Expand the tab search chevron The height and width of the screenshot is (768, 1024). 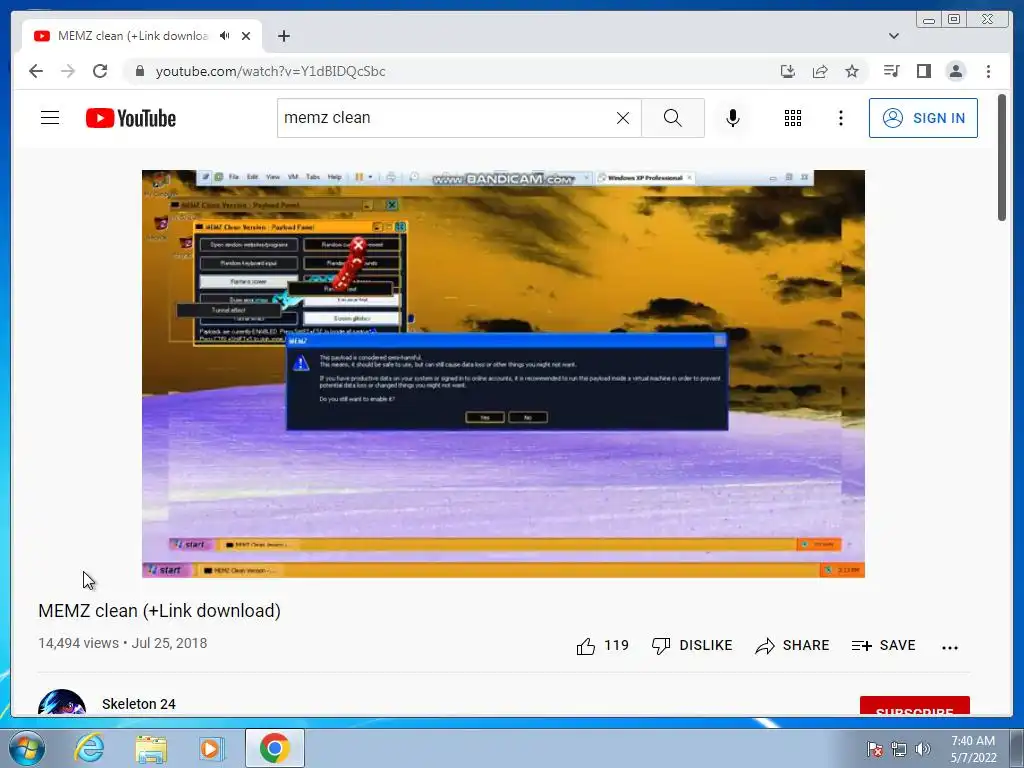894,36
